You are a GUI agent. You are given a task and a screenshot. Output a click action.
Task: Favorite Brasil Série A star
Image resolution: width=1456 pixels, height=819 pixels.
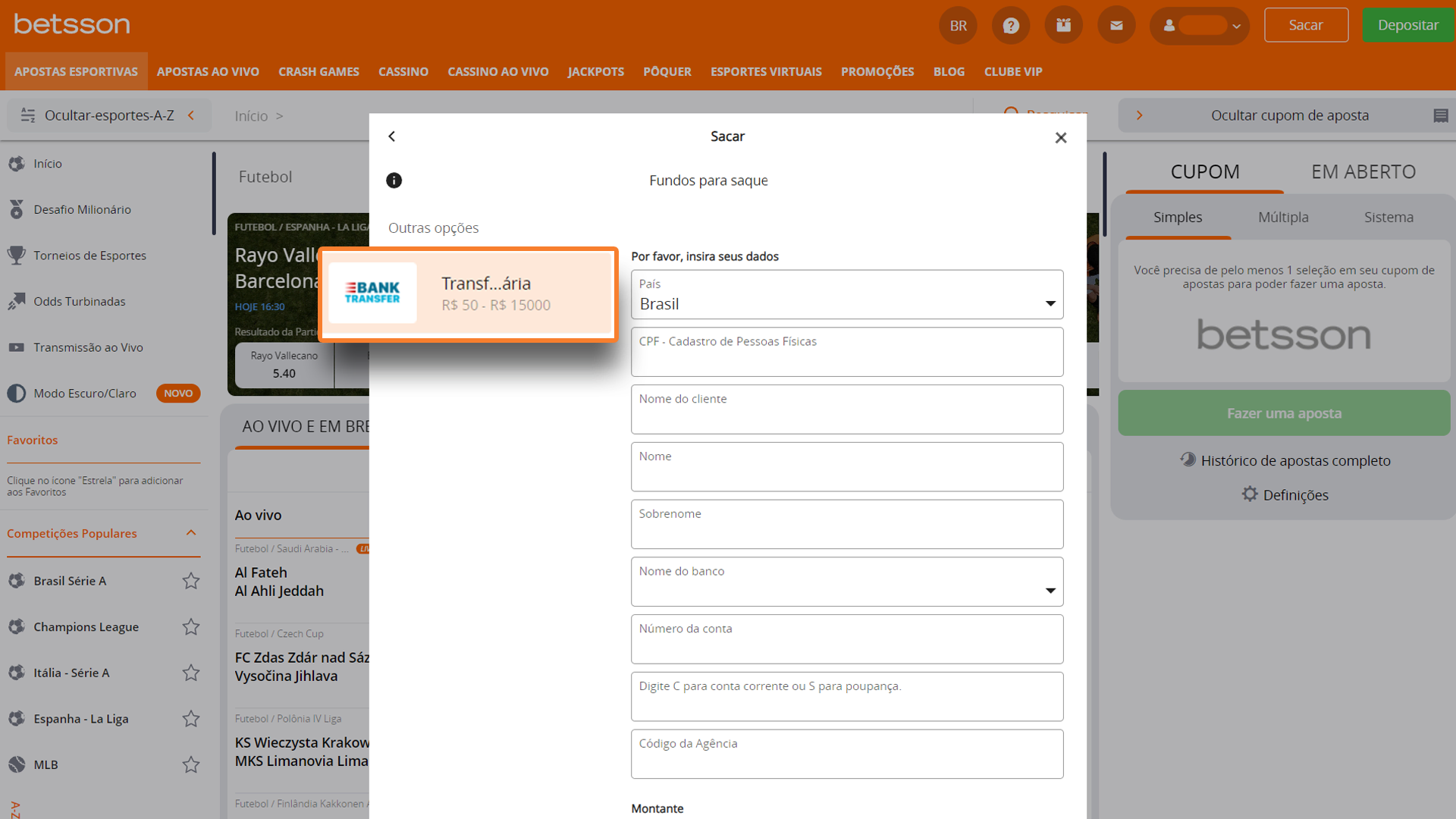point(191,581)
